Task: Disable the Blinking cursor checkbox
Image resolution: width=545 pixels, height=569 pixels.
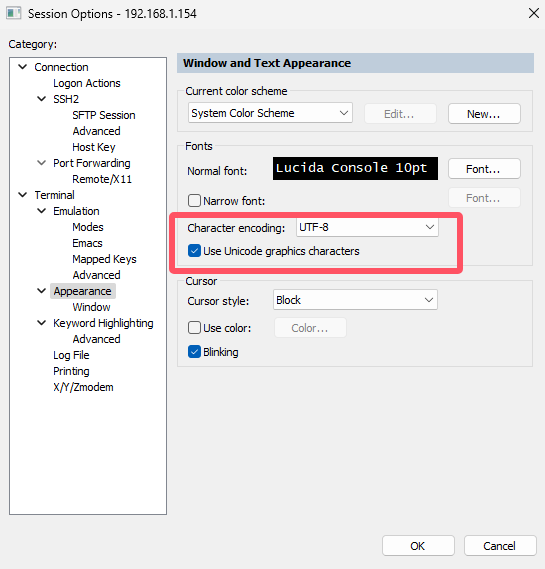Action: tap(194, 352)
